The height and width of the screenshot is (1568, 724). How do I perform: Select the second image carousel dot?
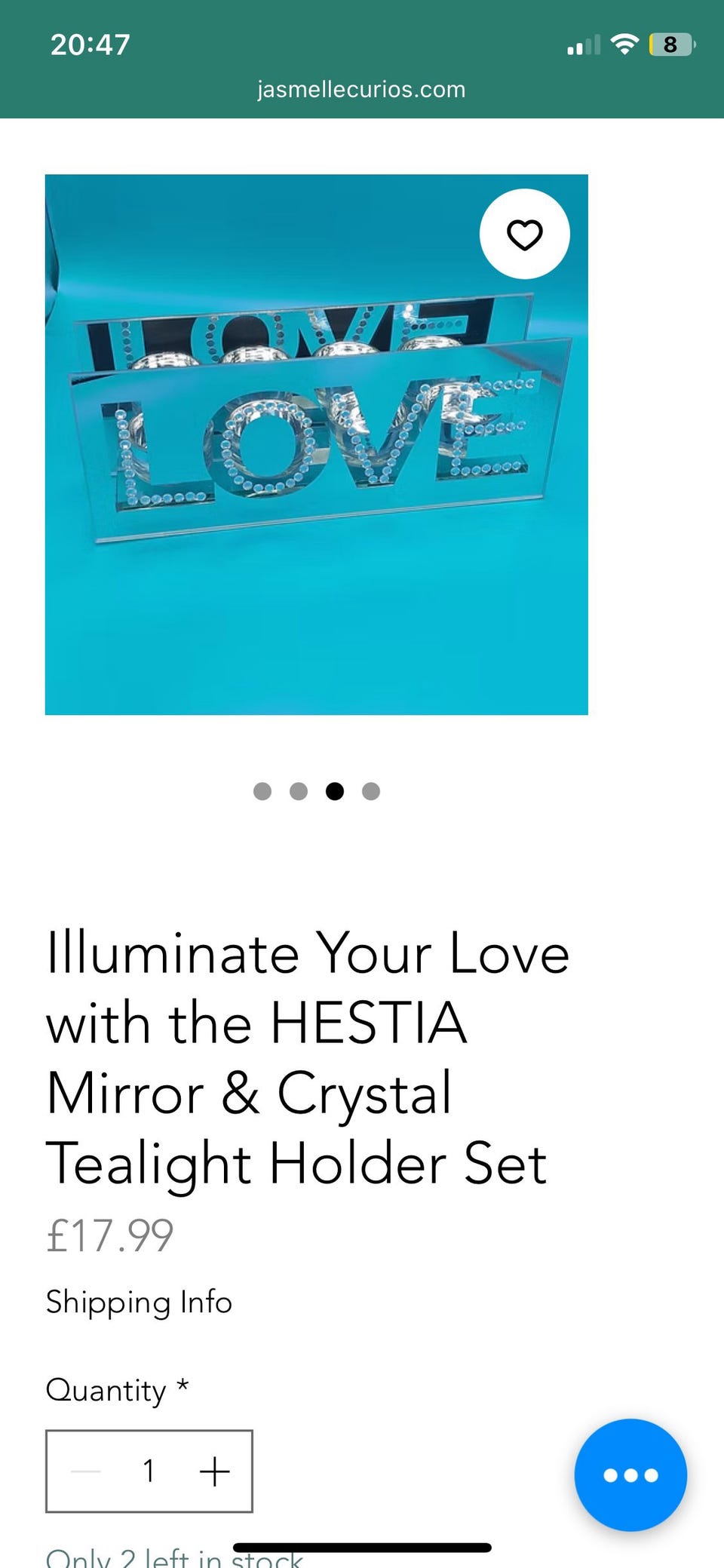tap(299, 791)
